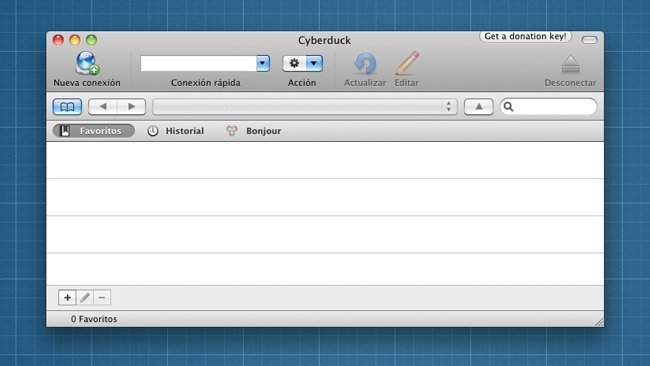Toggle the bookmarks book view button

point(67,107)
